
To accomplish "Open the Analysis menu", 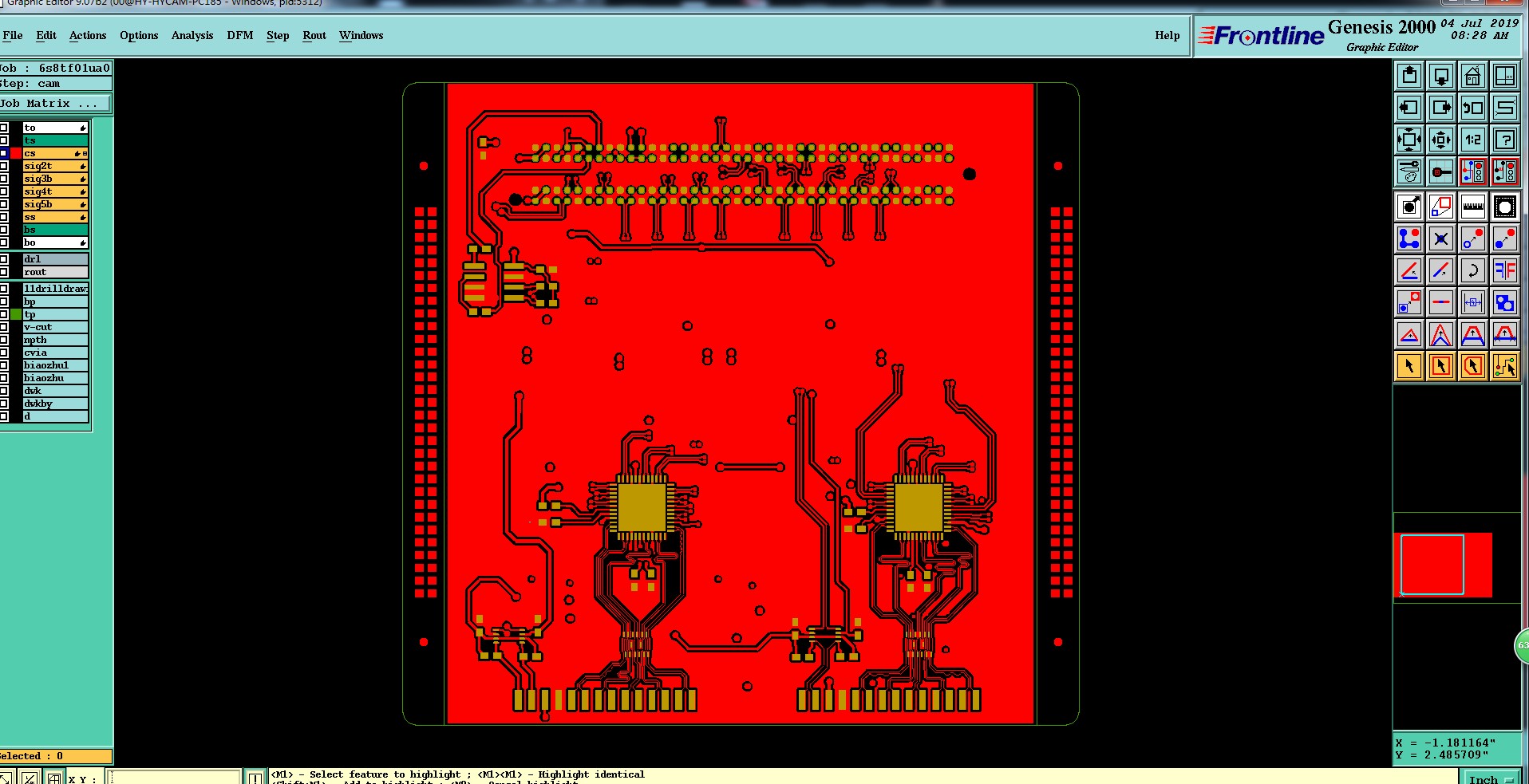I will tap(192, 35).
